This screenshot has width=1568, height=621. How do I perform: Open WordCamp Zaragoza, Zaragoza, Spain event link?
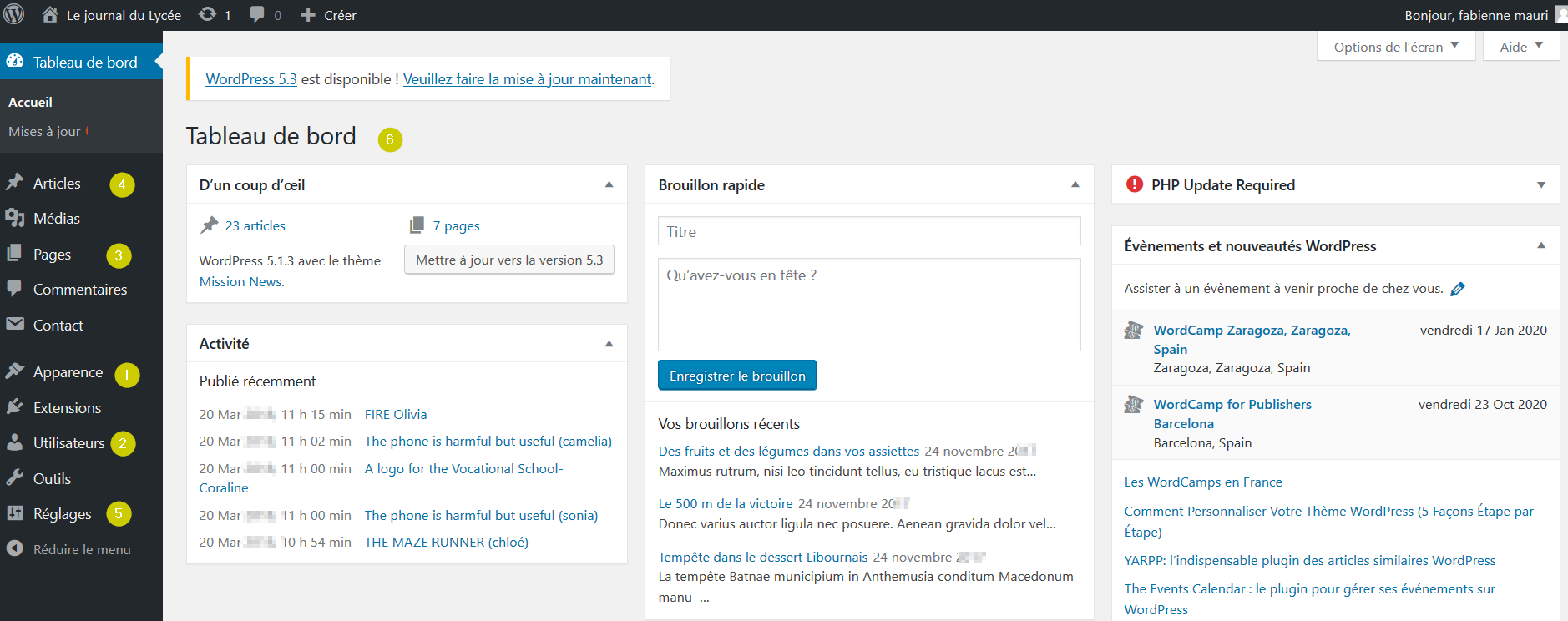[1252, 340]
